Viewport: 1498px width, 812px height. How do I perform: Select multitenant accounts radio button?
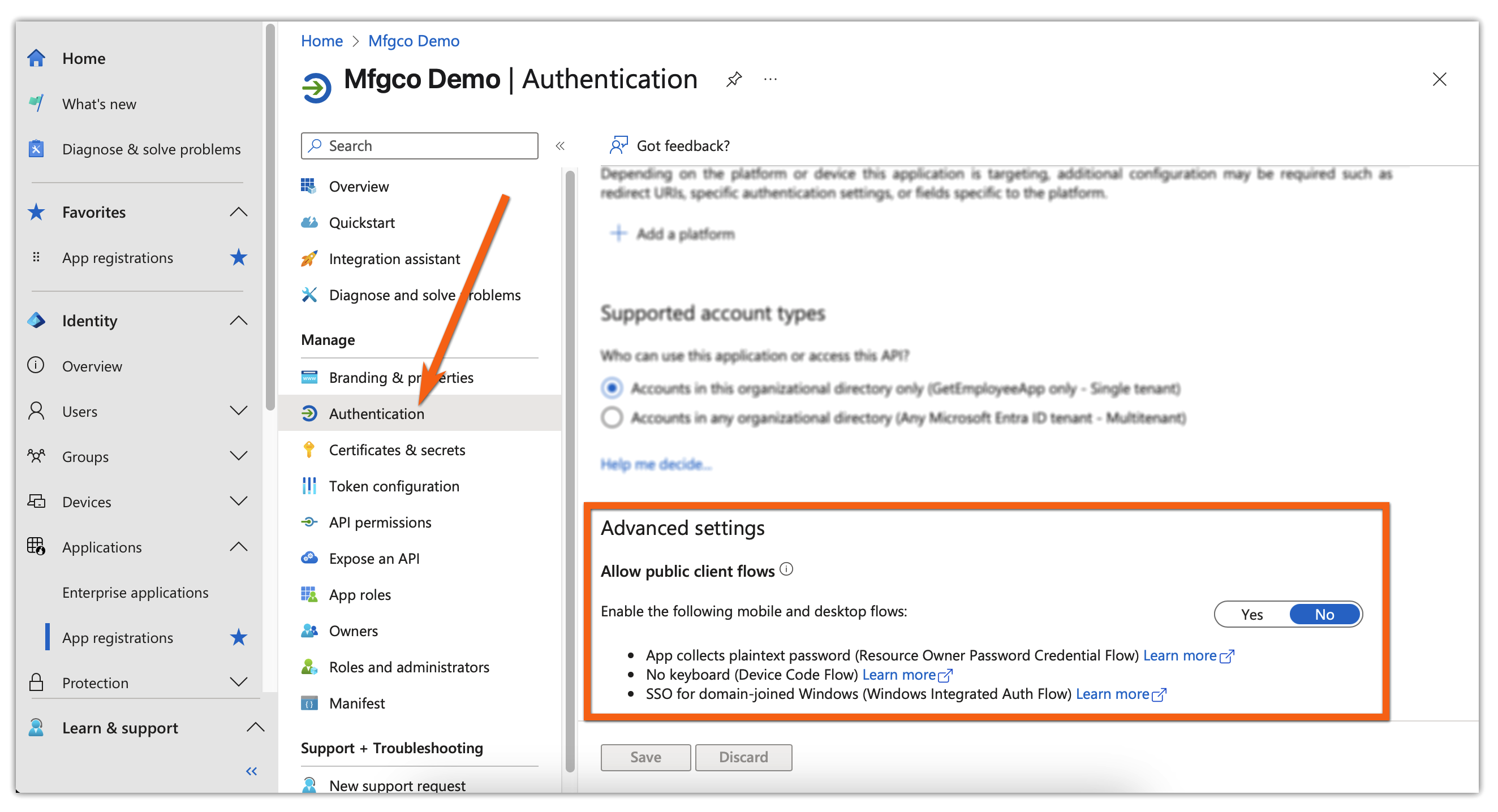click(612, 417)
